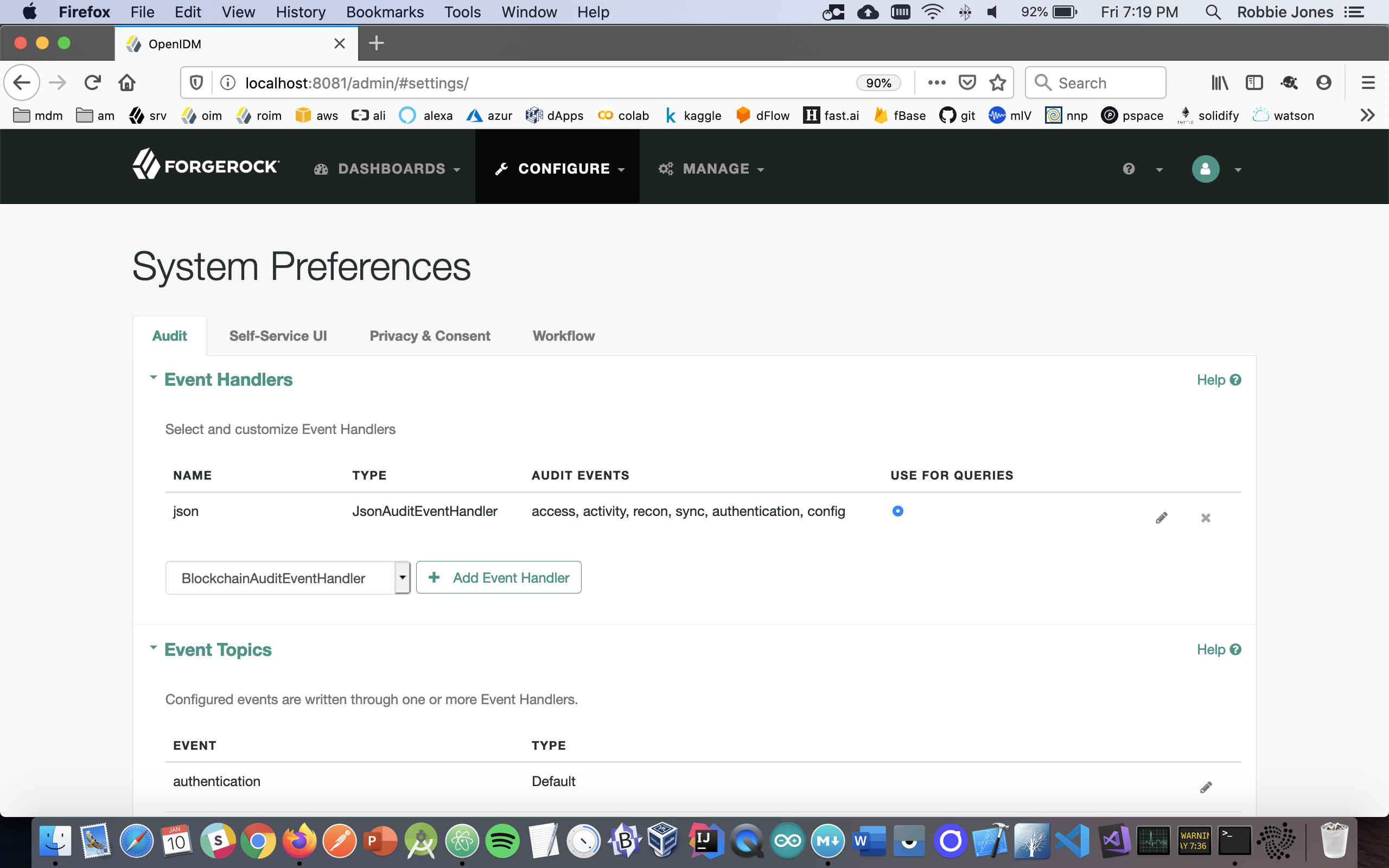
Task: Select json Use For Queries radio
Action: click(x=897, y=511)
